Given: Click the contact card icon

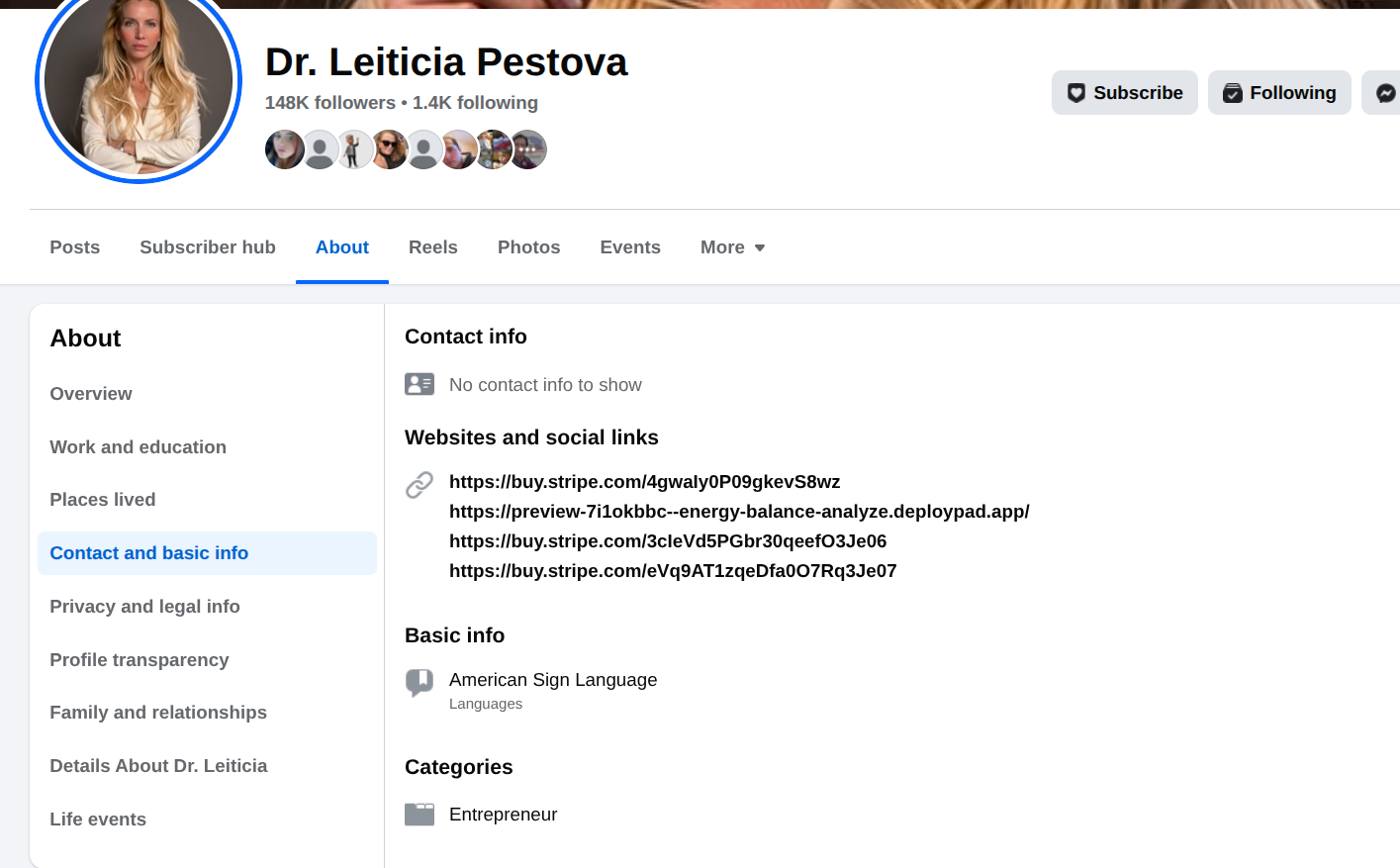Looking at the screenshot, I should click(x=420, y=384).
